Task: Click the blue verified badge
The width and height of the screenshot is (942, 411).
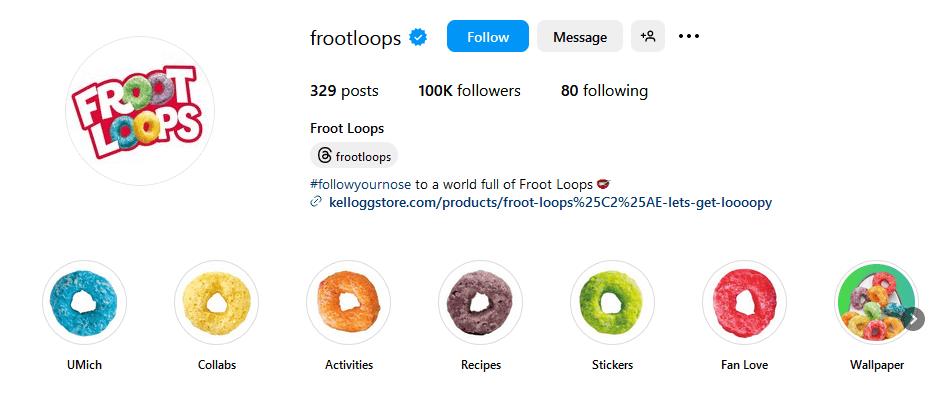Action: coord(419,38)
